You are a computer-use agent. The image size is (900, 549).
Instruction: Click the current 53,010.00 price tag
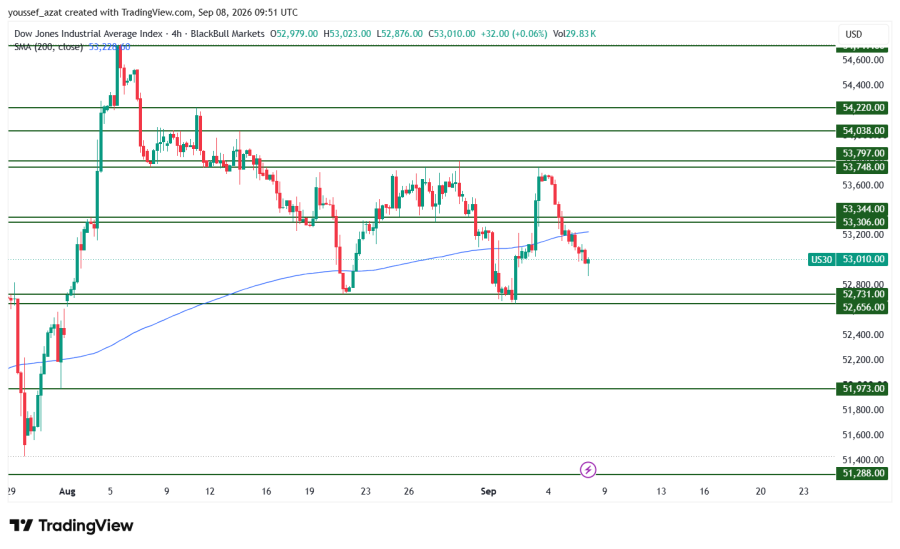tap(862, 260)
